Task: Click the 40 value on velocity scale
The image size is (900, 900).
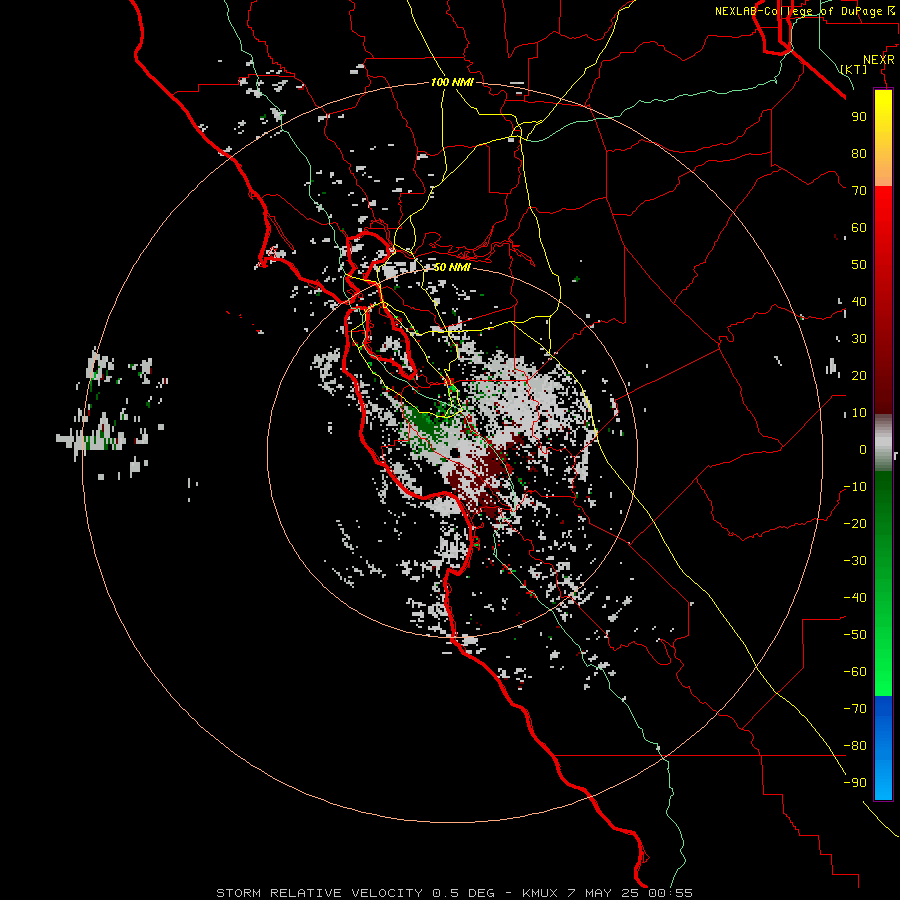Action: (859, 301)
